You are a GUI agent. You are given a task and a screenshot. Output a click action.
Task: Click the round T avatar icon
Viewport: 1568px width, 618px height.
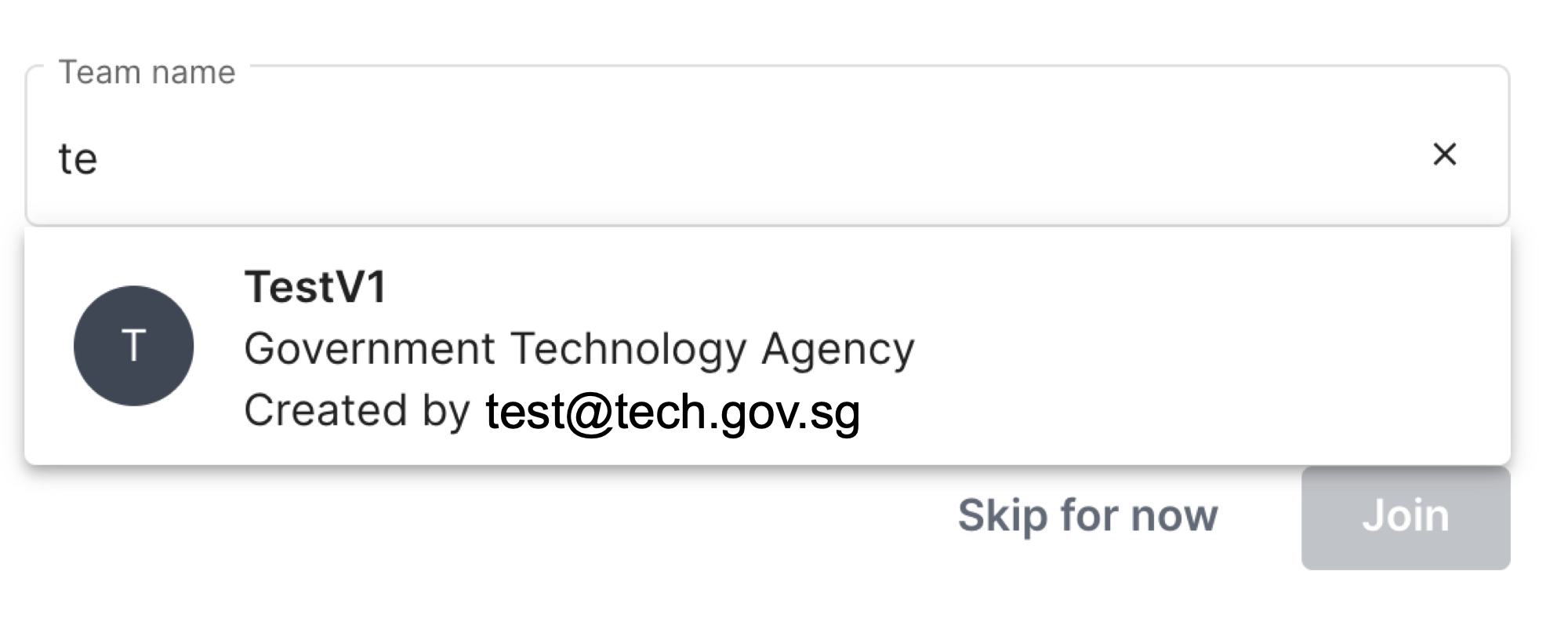(133, 346)
